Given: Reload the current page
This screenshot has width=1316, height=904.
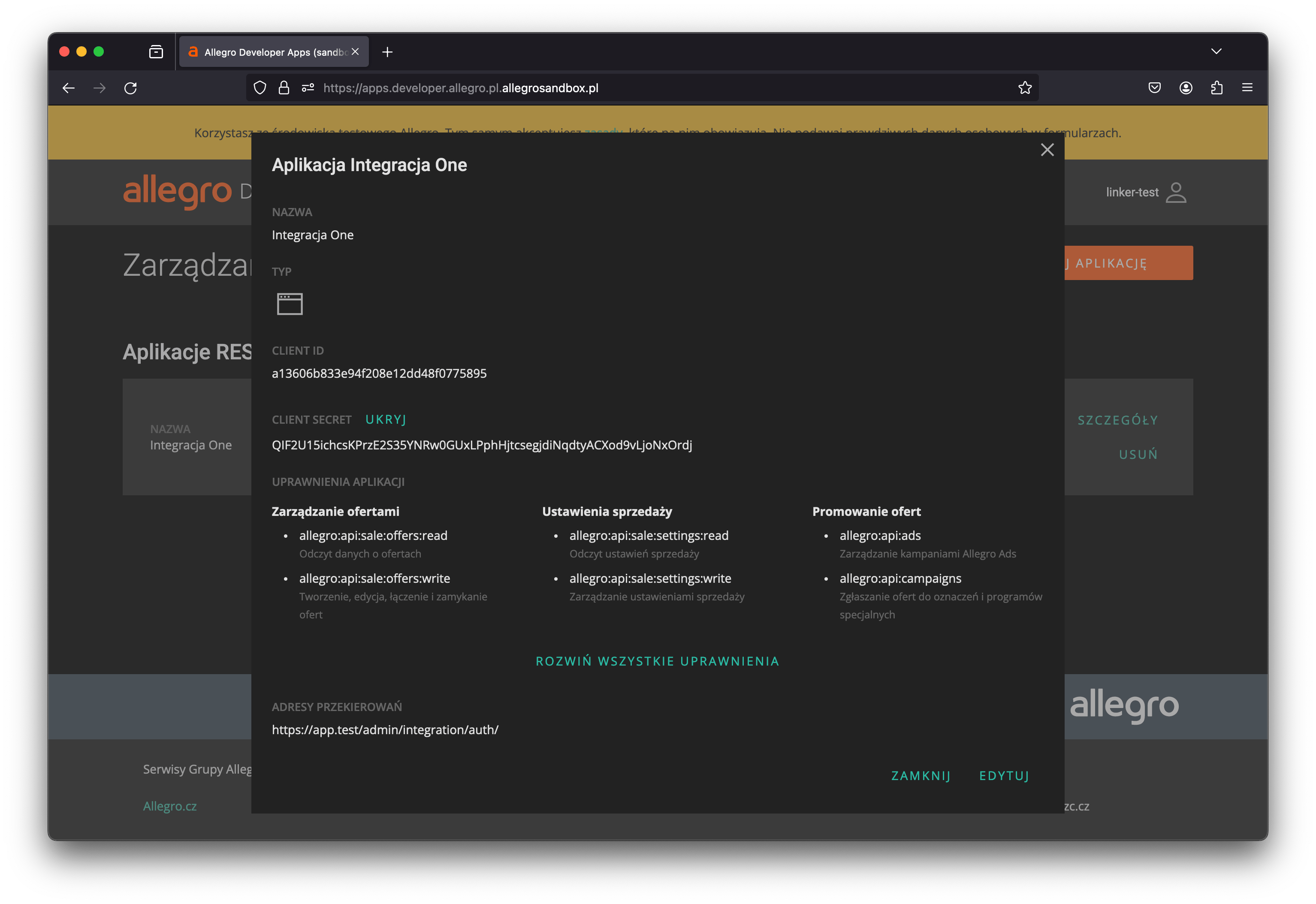Looking at the screenshot, I should pos(130,88).
